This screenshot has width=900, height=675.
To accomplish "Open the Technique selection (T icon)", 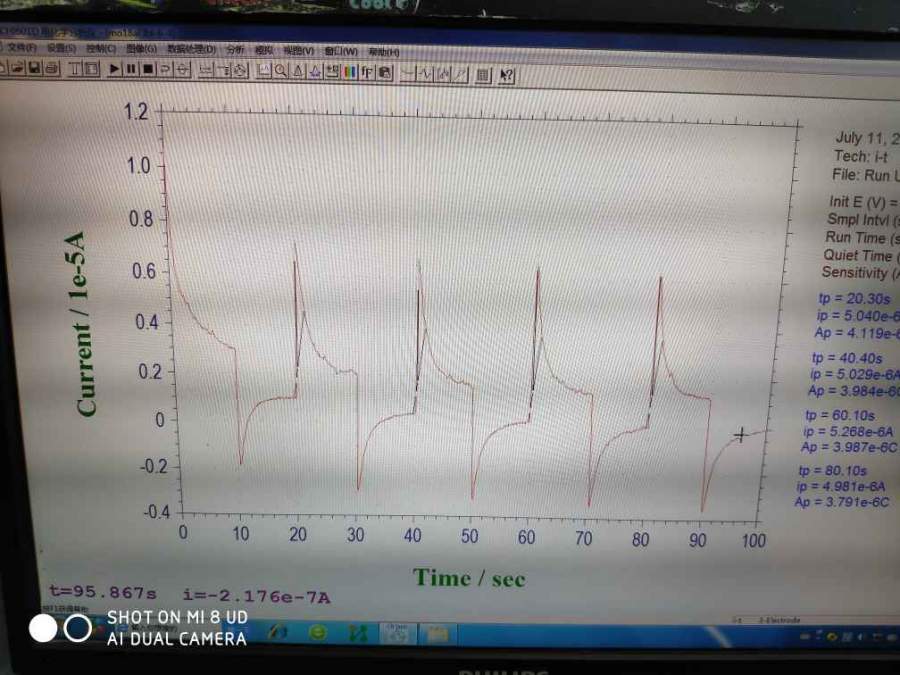I will click(75, 69).
